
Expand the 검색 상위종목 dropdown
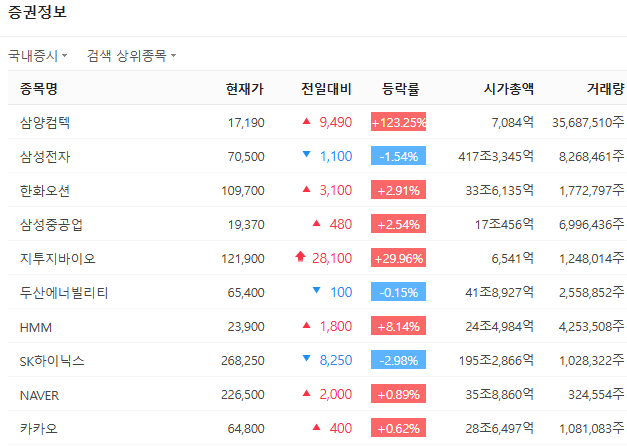(x=132, y=56)
